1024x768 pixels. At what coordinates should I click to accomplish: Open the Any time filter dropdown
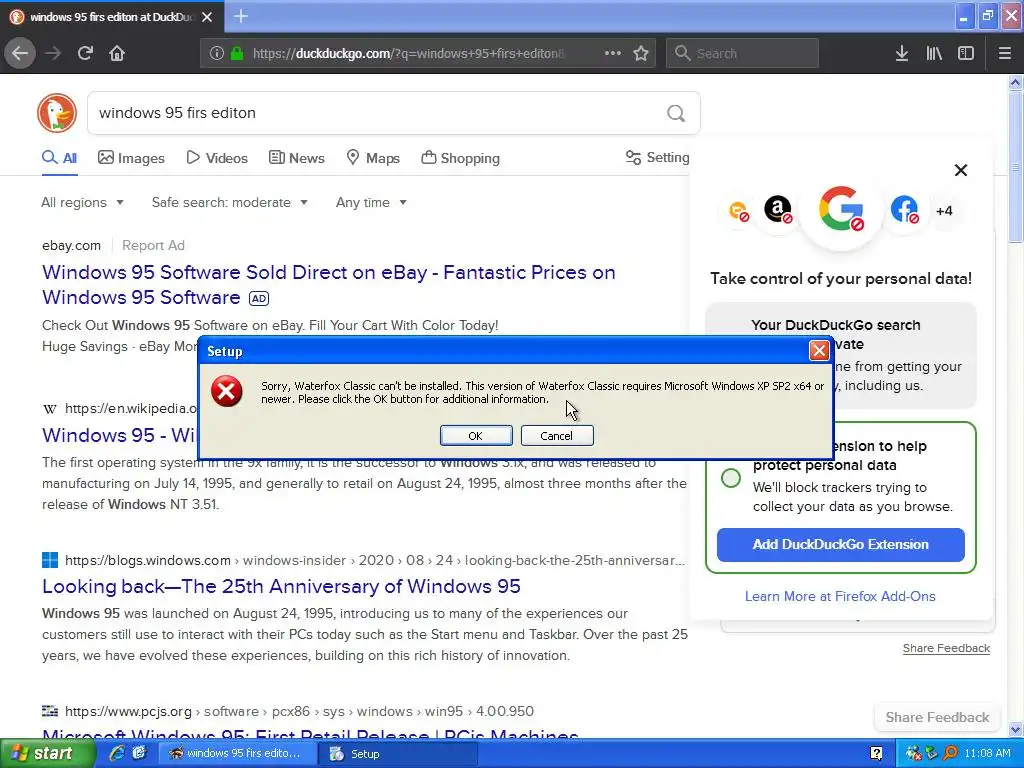click(371, 202)
